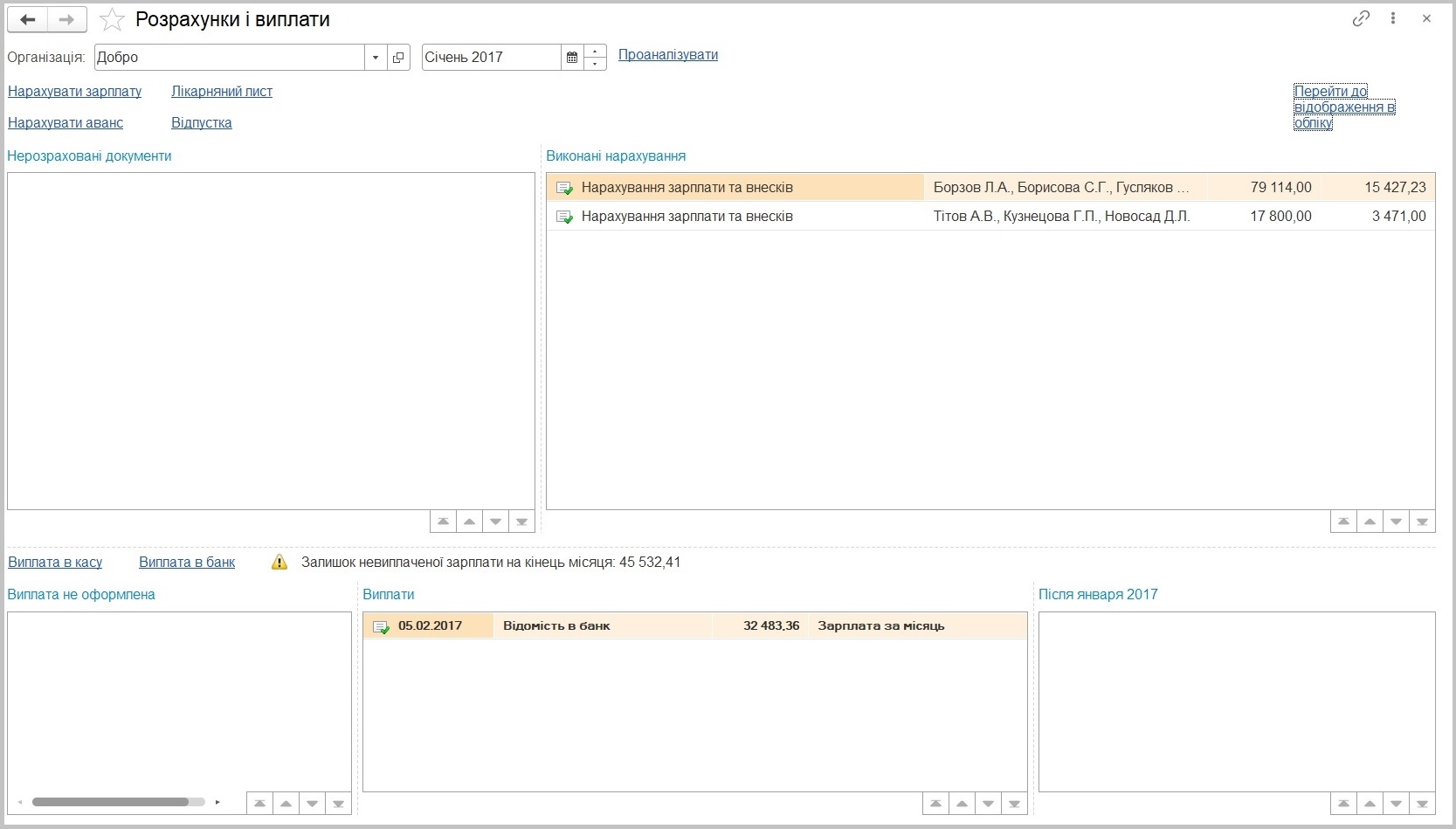Select first Нарахування зарплати та внесків row
The width and height of the screenshot is (1456, 829).
coord(990,187)
